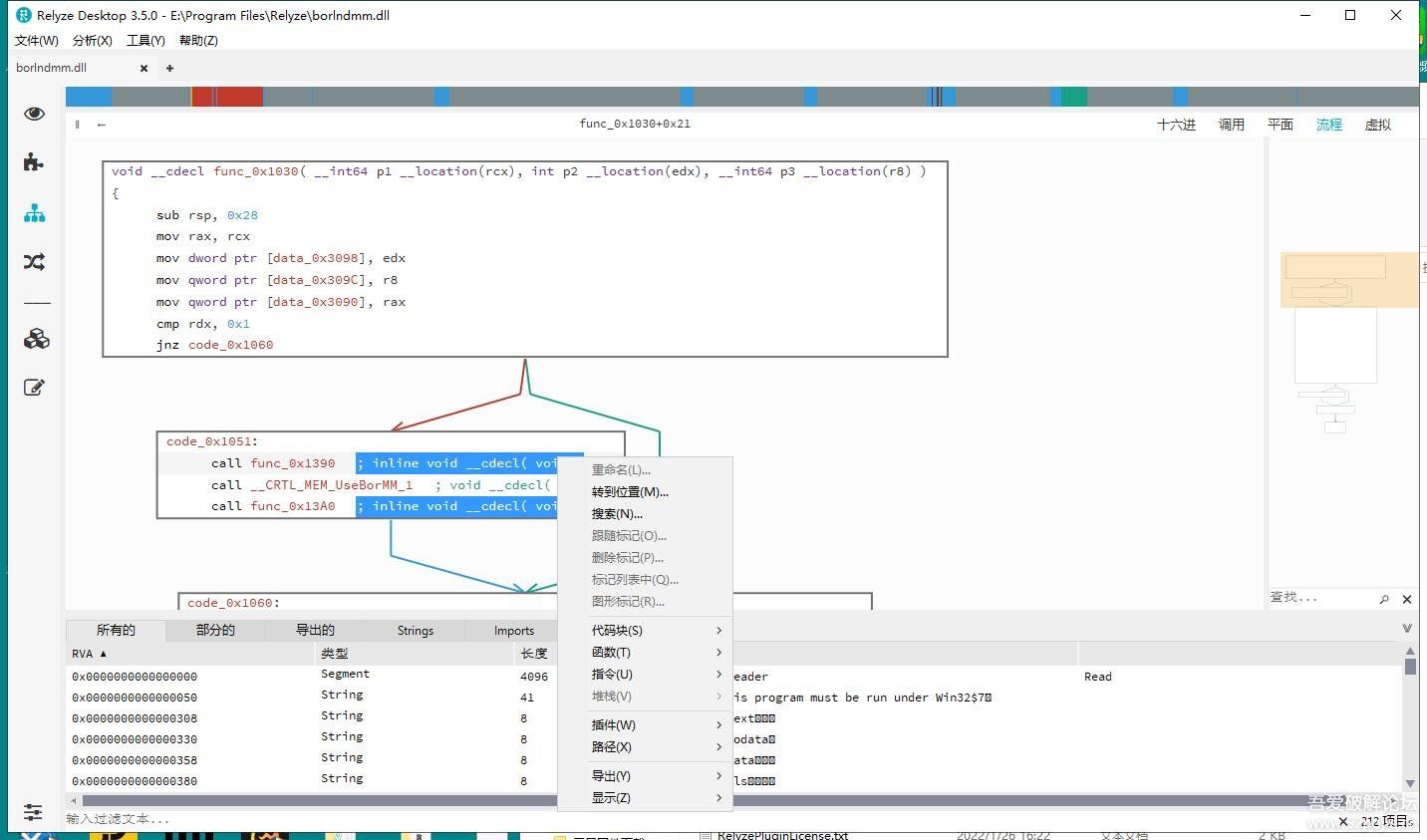Open the stacked cubes sidebar icon

(36, 339)
